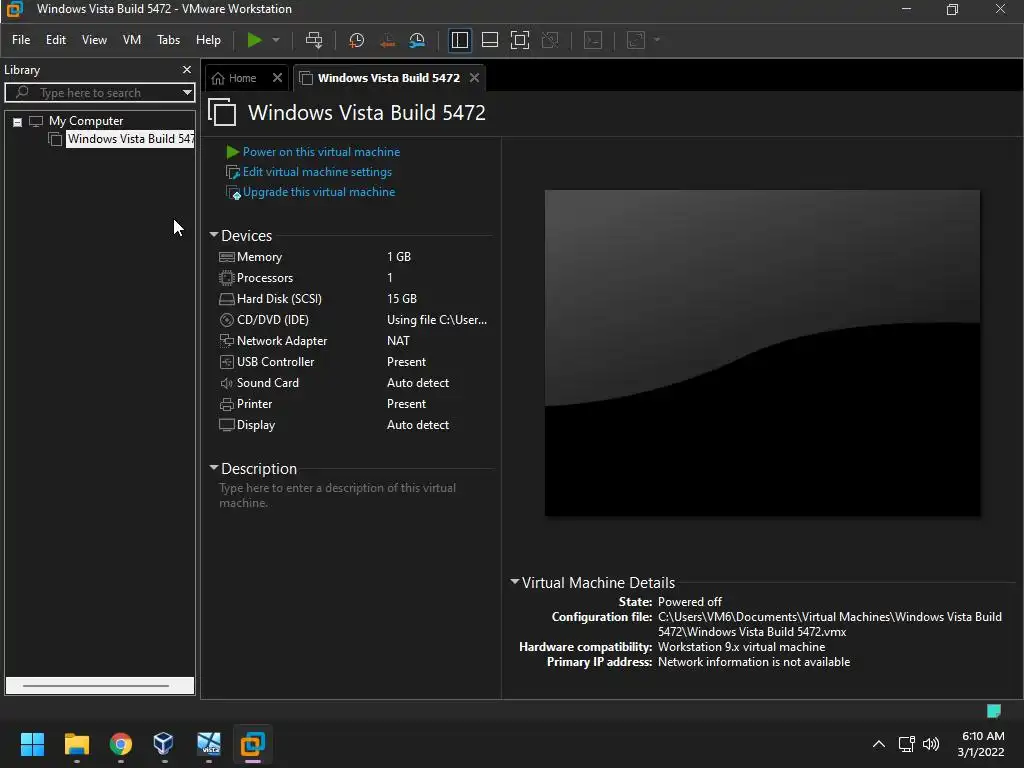This screenshot has width=1024, height=768.
Task: Select the CD/DVD (IDE) device
Action: pyautogui.click(x=353, y=319)
